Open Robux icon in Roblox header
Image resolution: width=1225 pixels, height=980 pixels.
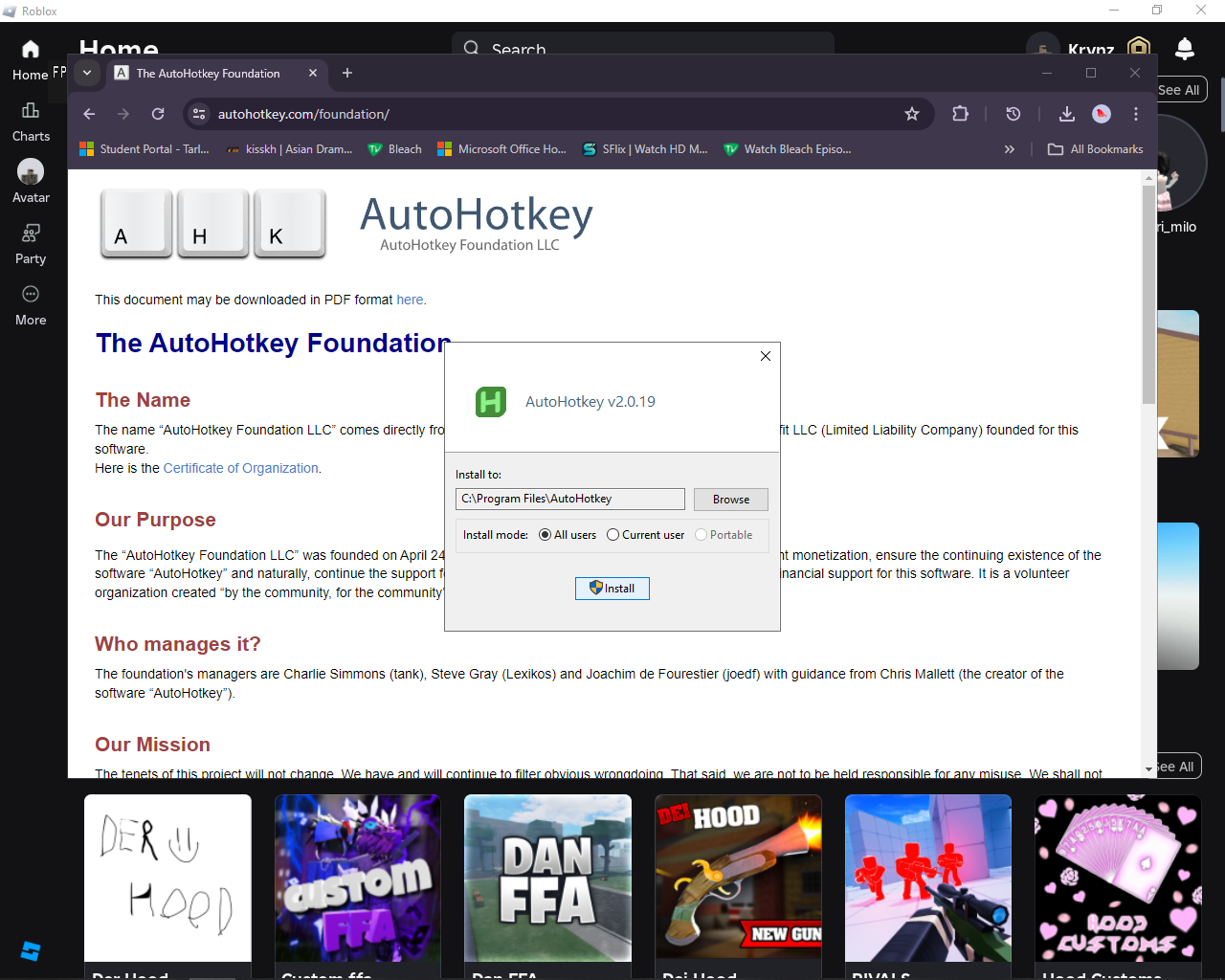click(x=1139, y=48)
